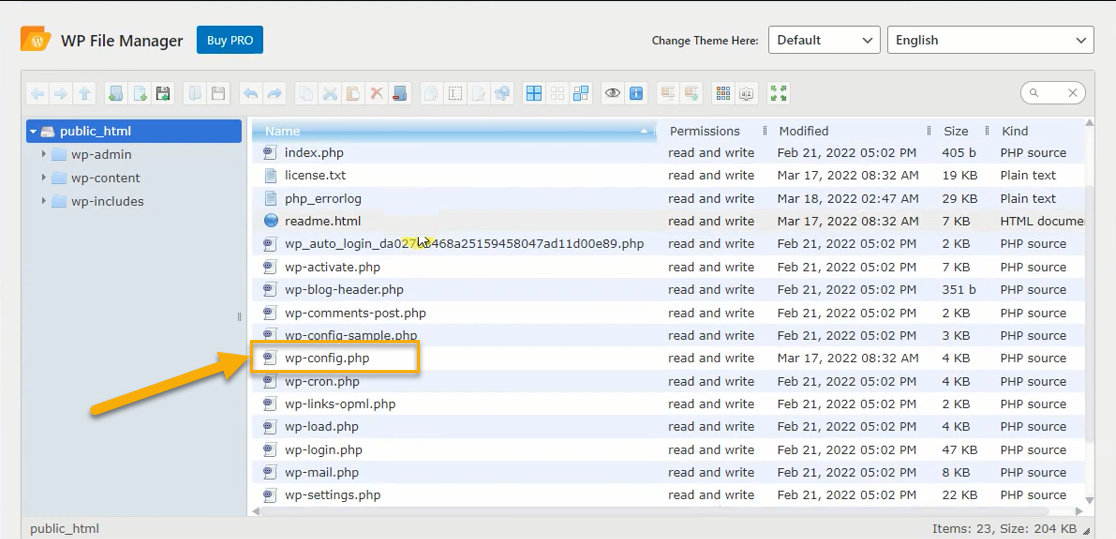Image resolution: width=1116 pixels, height=539 pixels.
Task: Expand the wp-admin folder arrow
Action: tap(44, 155)
